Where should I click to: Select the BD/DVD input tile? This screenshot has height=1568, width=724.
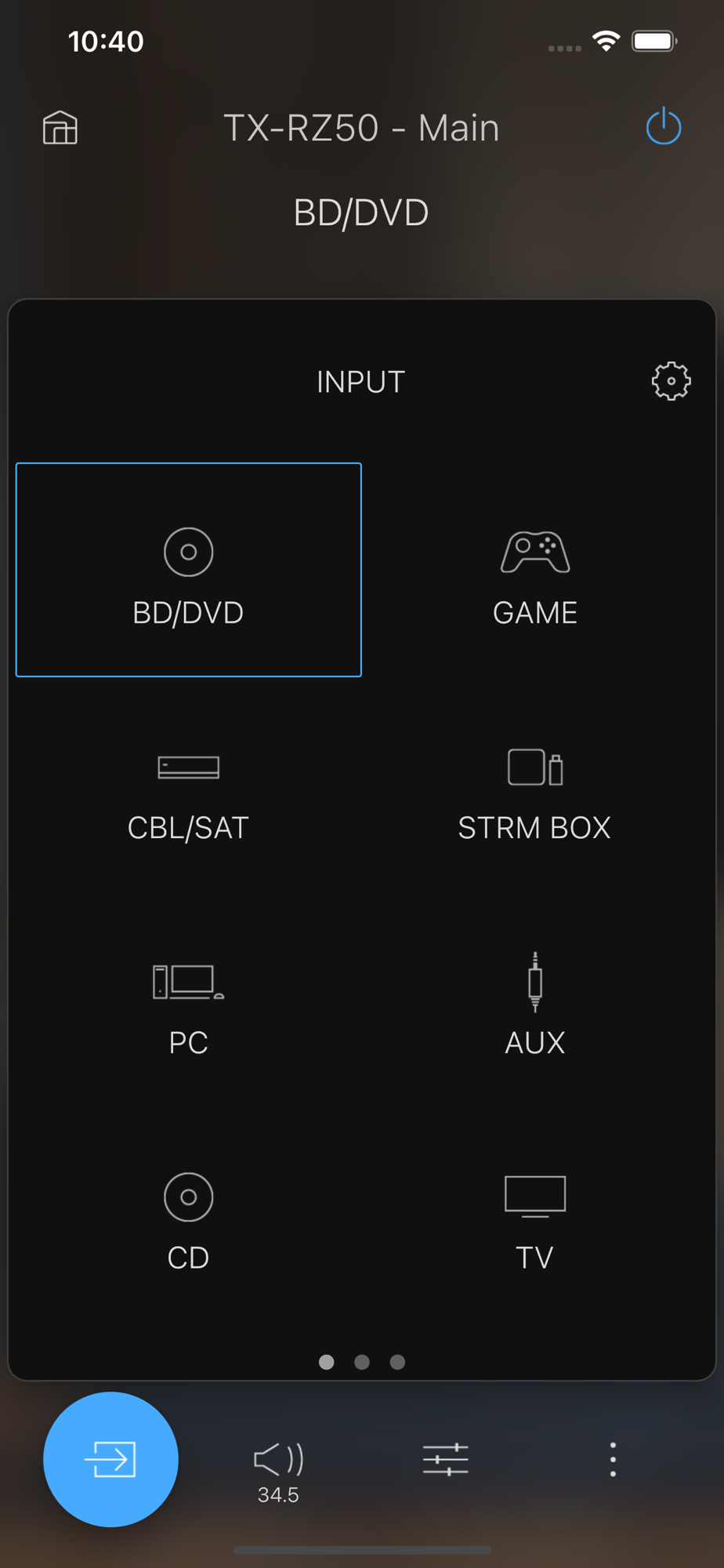[189, 570]
